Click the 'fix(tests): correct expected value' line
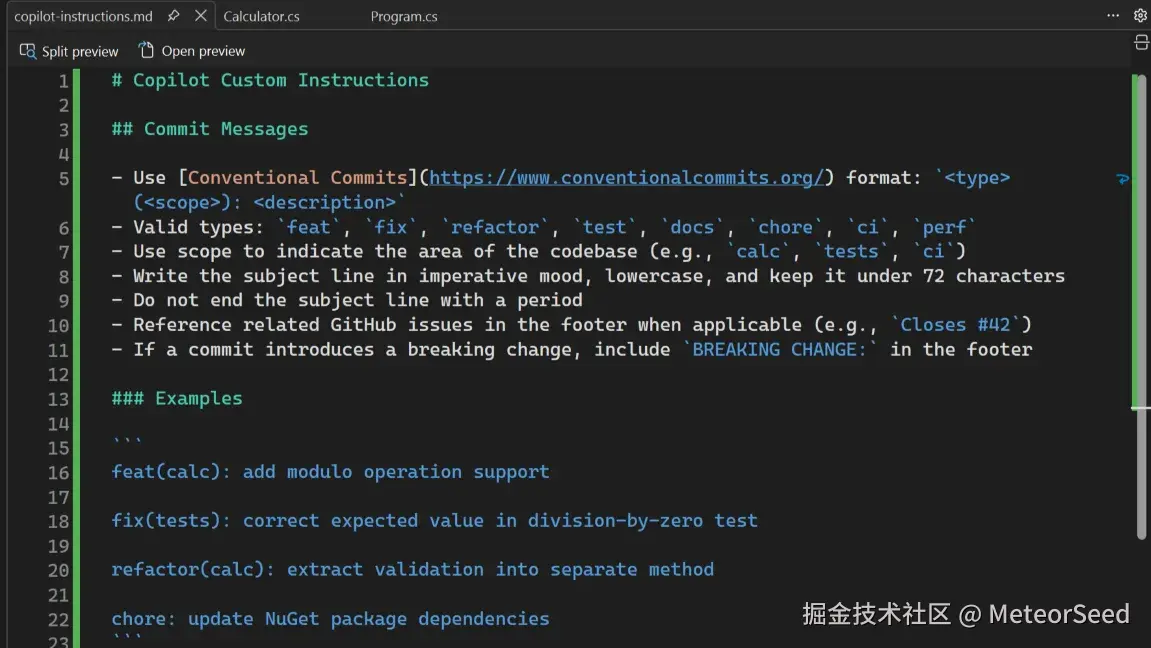The image size is (1151, 648). [435, 521]
